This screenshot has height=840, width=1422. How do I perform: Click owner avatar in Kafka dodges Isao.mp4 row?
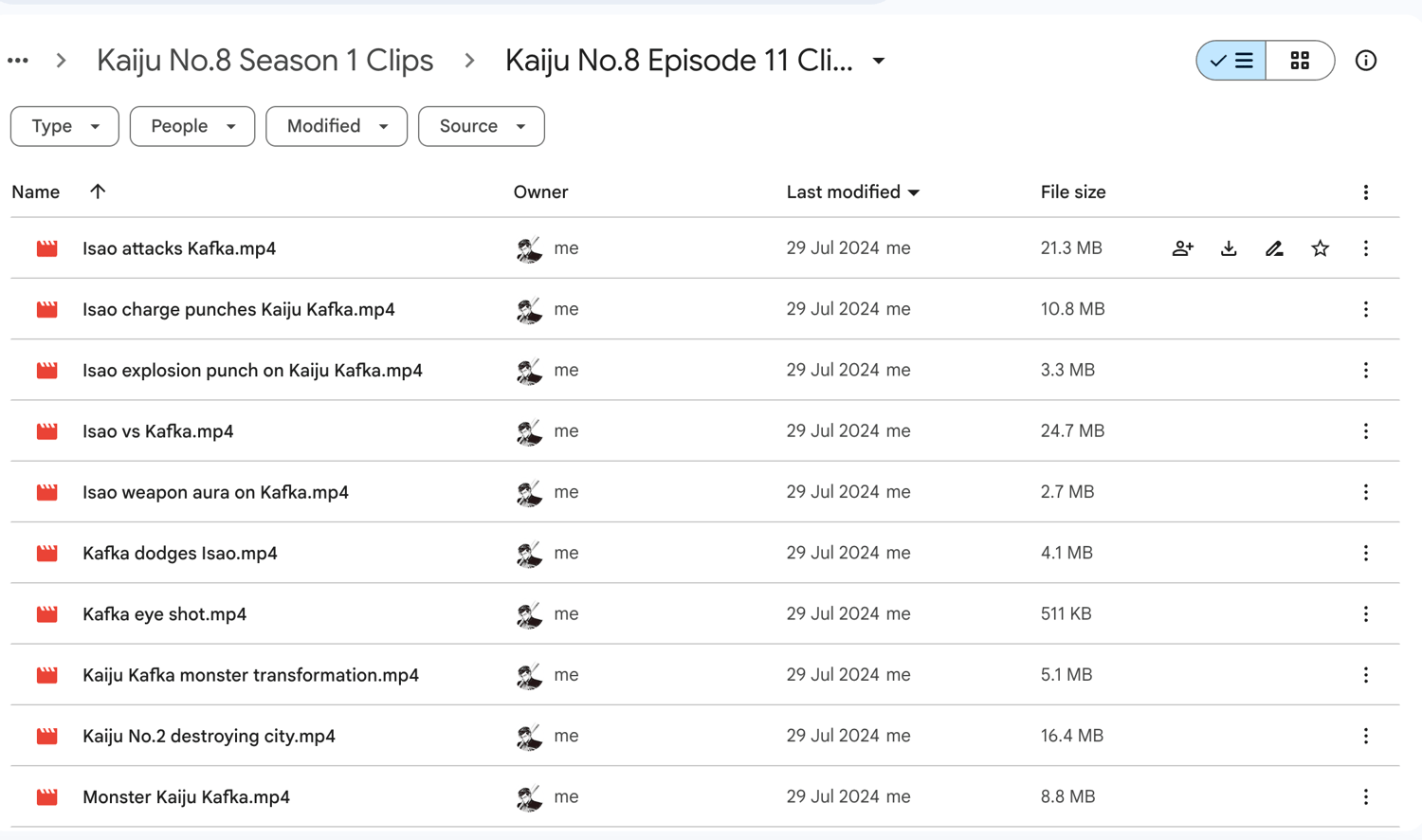pos(529,553)
